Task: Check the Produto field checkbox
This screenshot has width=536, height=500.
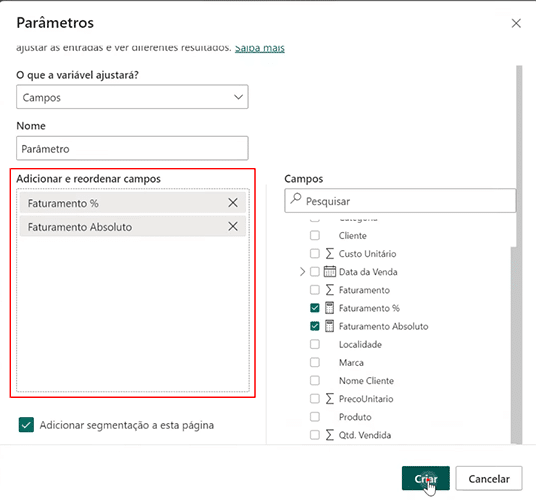Action: click(314, 417)
